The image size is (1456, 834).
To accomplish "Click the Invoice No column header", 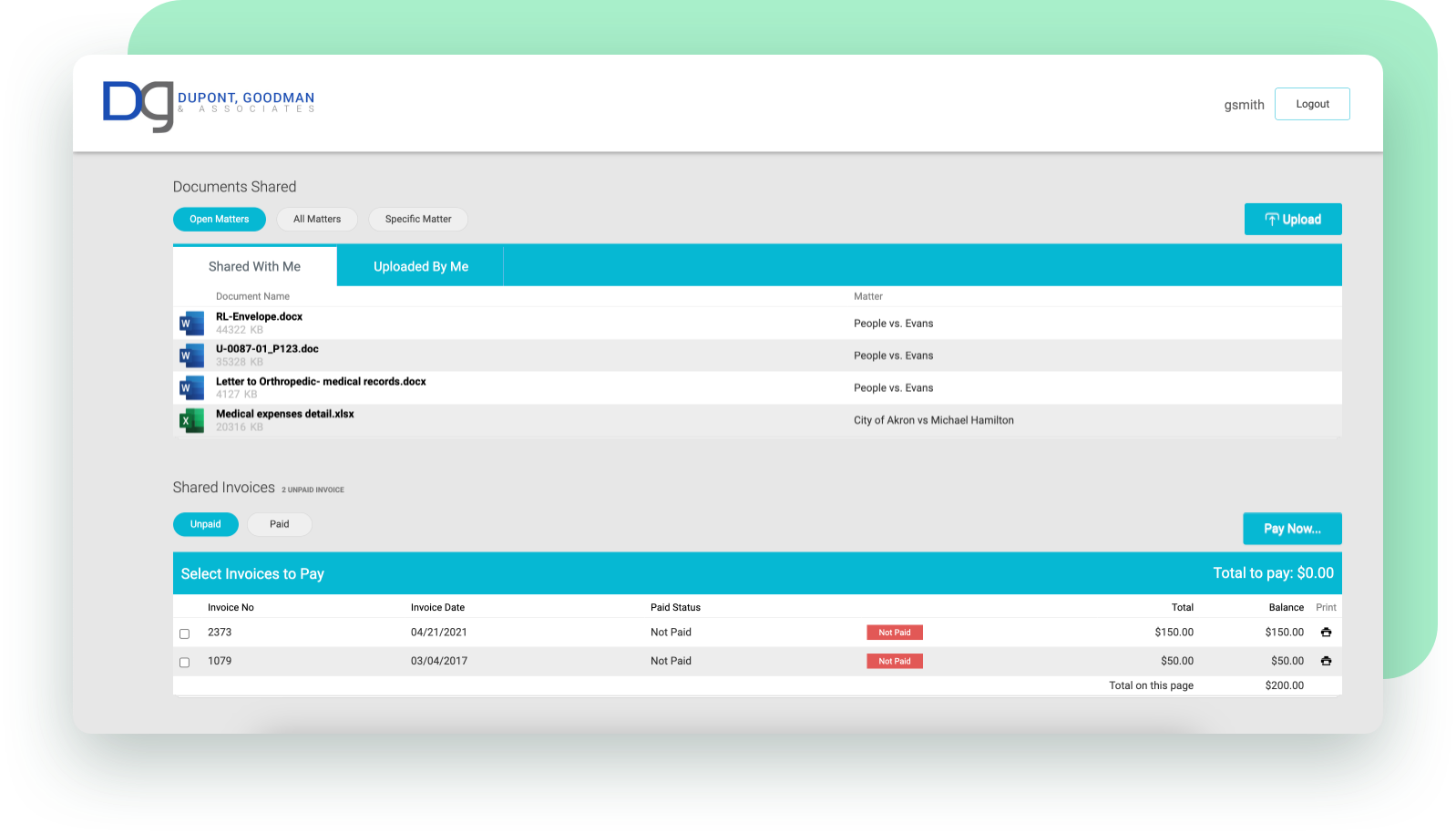I will [x=231, y=608].
